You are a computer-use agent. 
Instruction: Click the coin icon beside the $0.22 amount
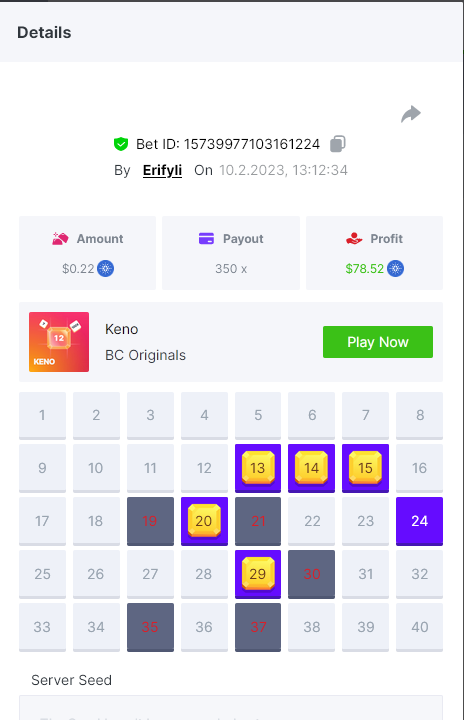106,269
